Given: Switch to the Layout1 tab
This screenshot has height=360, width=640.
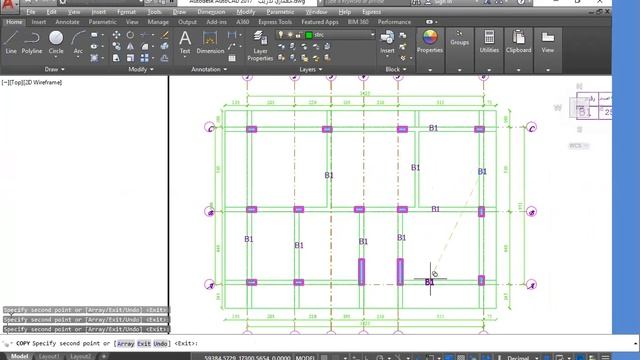Looking at the screenshot, I should [x=49, y=356].
